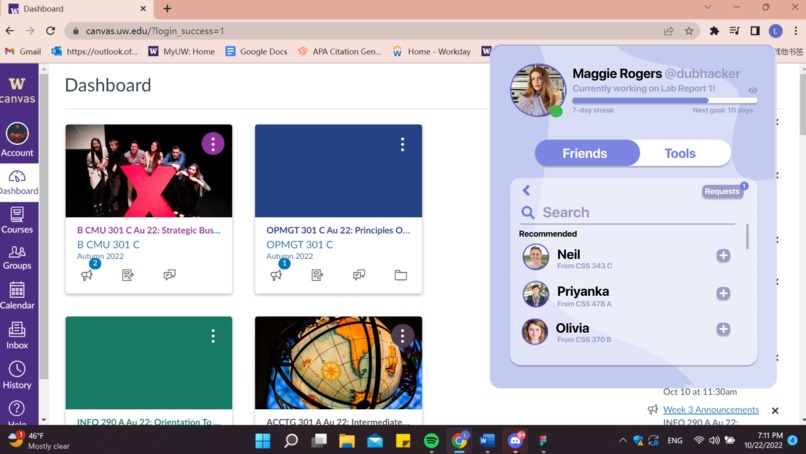Image resolution: width=806 pixels, height=454 pixels.
Task: Open announcements for OPMGT 301 C
Action: pos(276,275)
